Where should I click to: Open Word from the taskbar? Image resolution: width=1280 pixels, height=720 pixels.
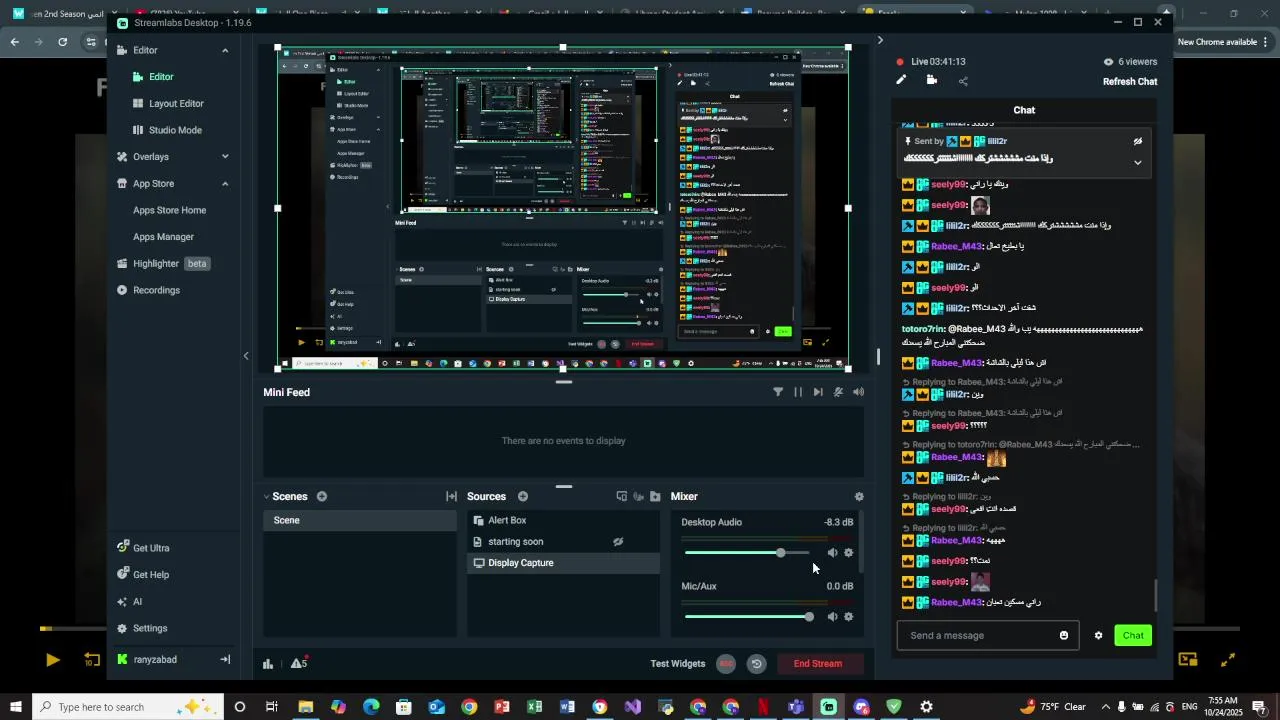click(x=568, y=707)
